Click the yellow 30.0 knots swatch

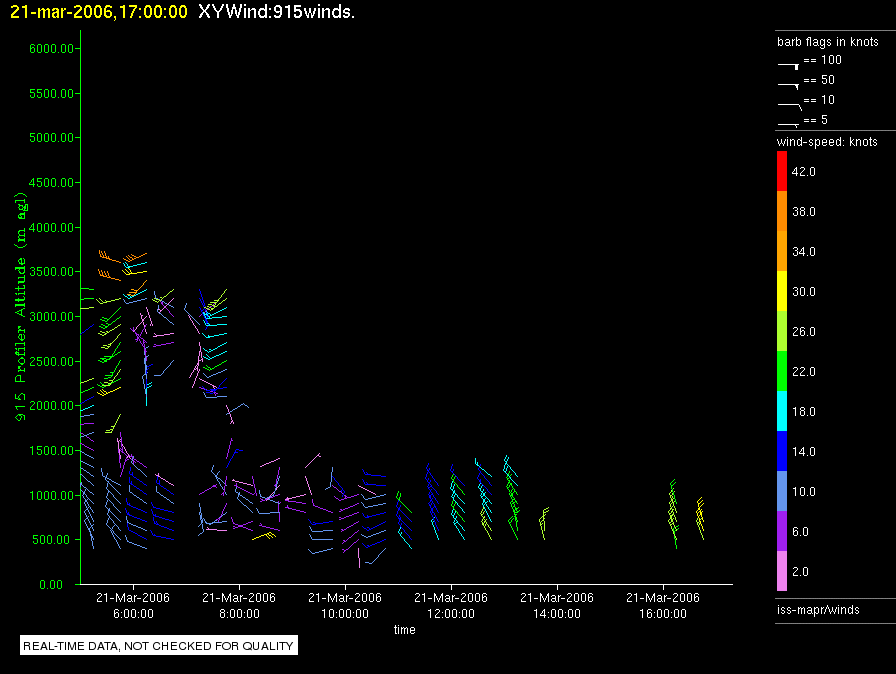pos(782,291)
